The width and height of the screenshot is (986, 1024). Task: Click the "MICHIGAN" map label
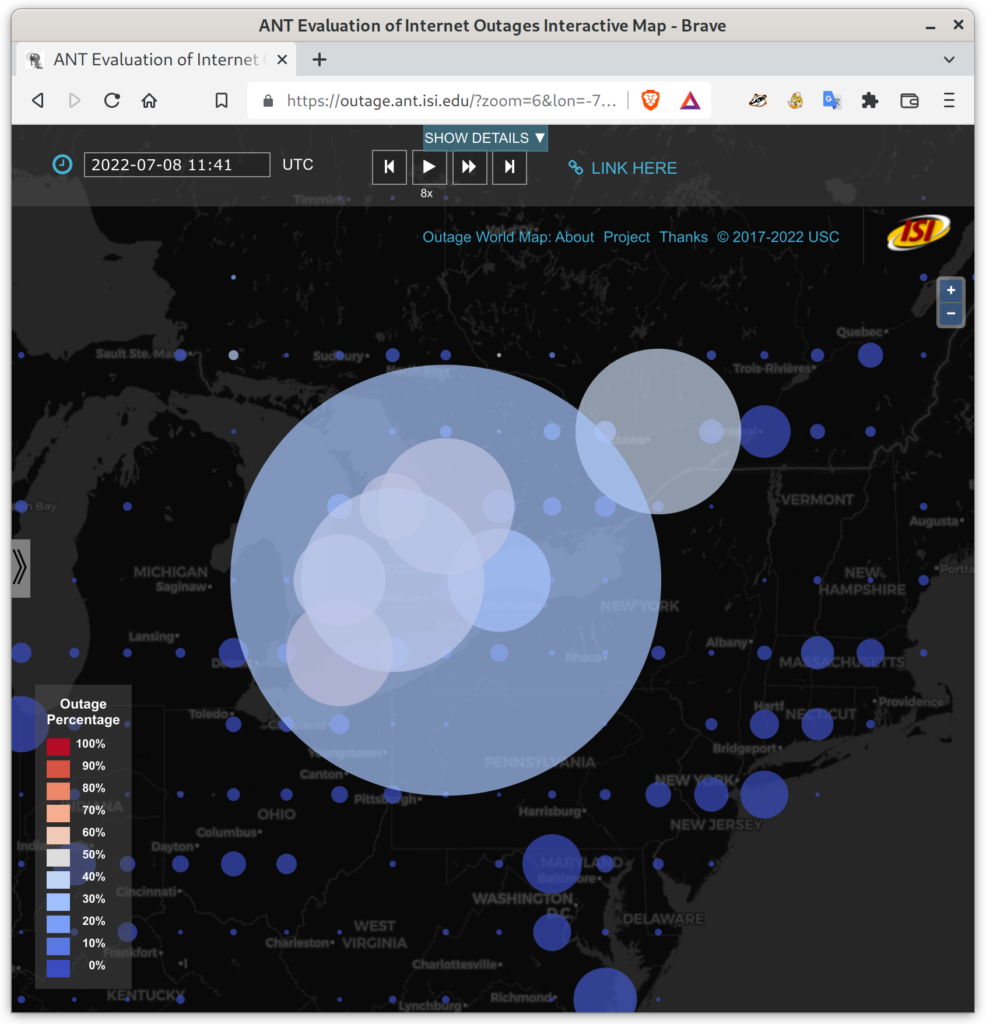(170, 572)
